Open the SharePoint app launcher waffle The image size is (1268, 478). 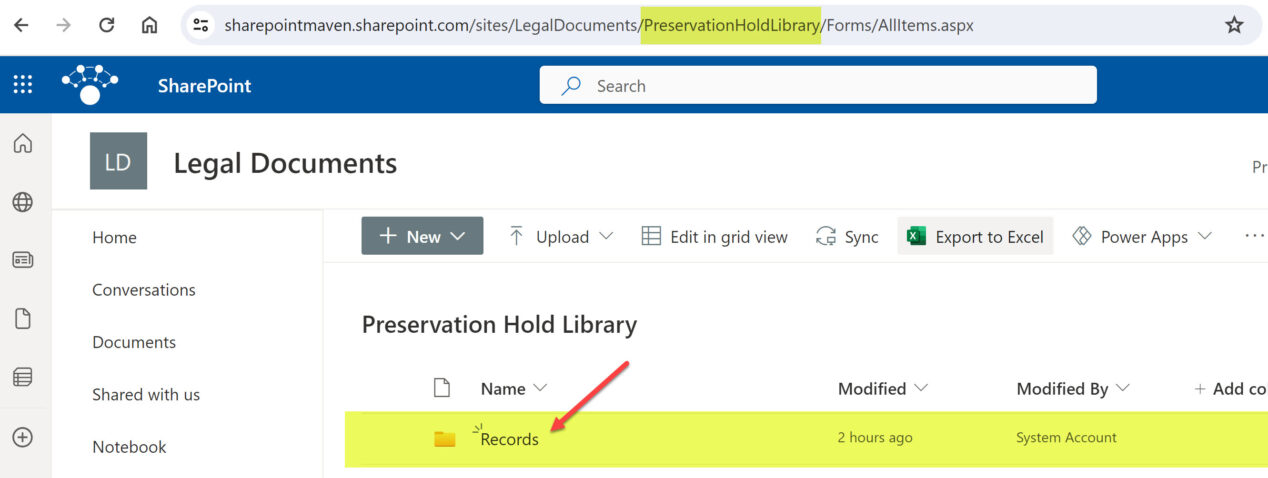point(22,85)
